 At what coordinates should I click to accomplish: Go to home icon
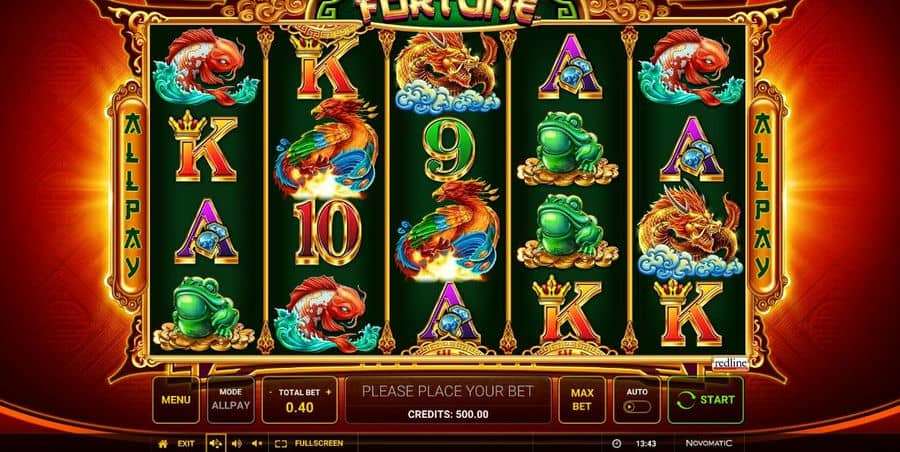pos(163,443)
